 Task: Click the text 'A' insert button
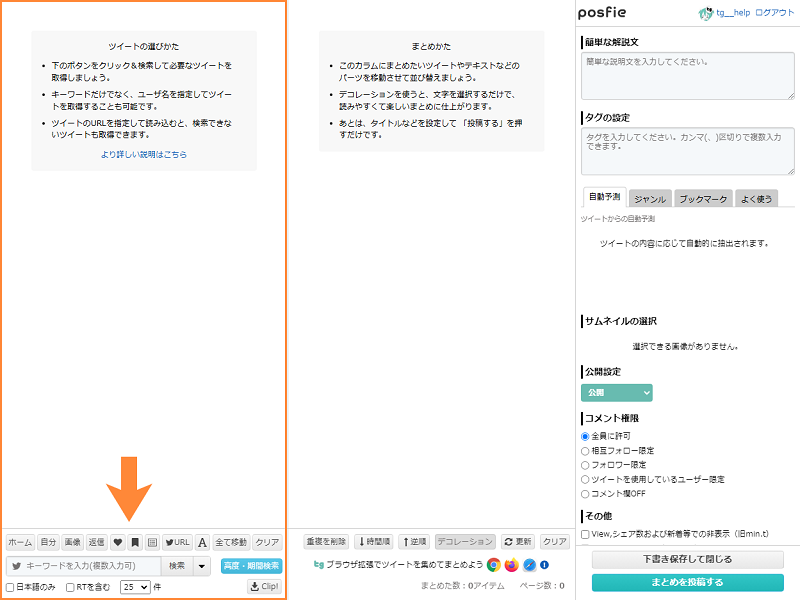pos(202,542)
